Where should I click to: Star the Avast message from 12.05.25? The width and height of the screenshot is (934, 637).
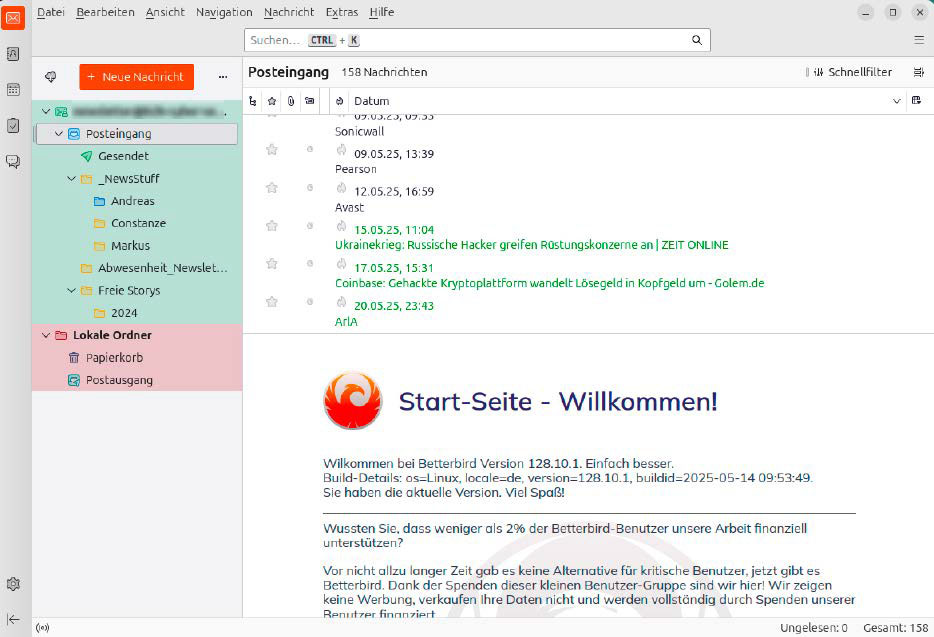point(272,188)
